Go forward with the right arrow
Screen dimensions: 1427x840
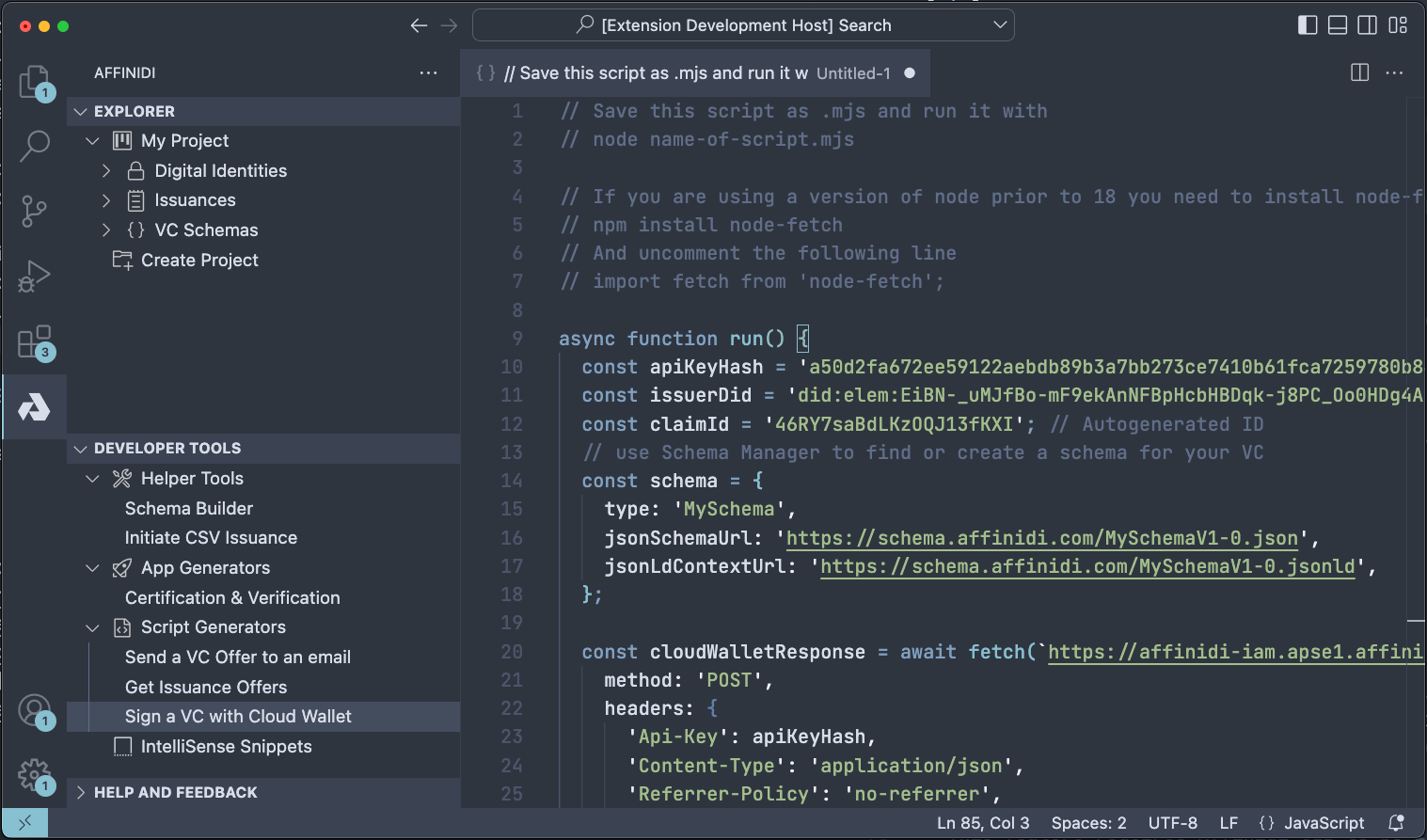point(449,25)
